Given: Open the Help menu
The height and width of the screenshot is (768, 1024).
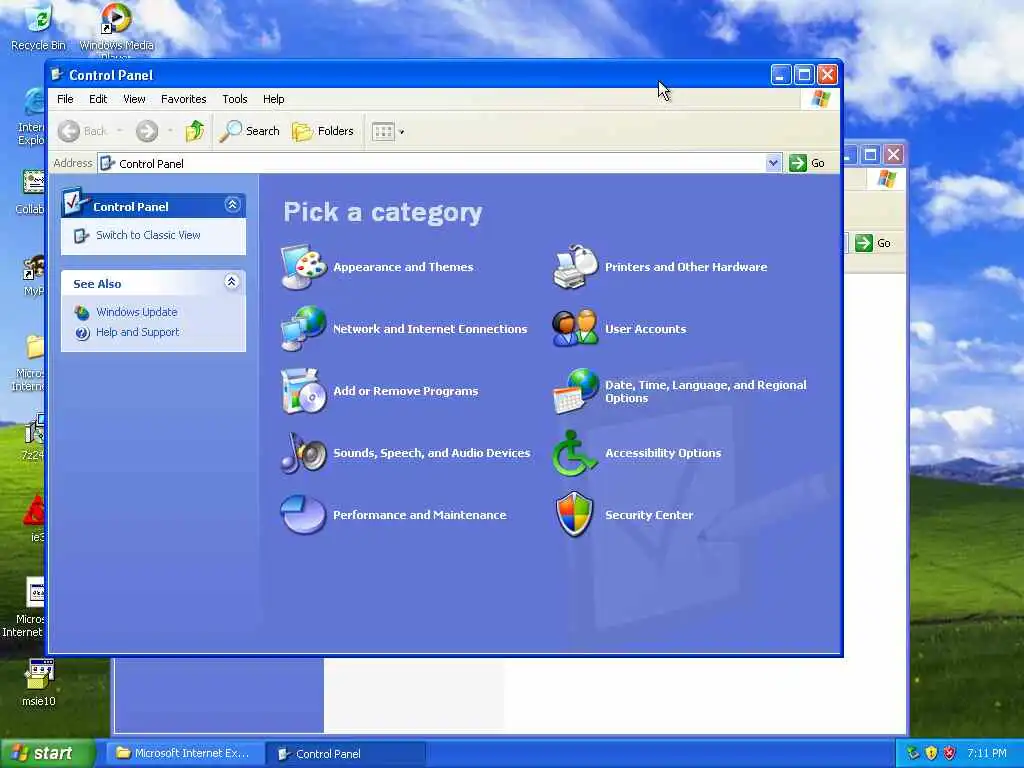Looking at the screenshot, I should tap(274, 99).
